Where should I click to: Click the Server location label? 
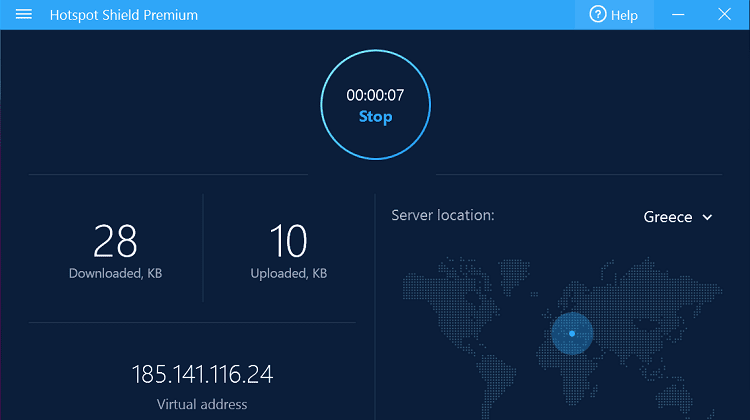(x=443, y=215)
